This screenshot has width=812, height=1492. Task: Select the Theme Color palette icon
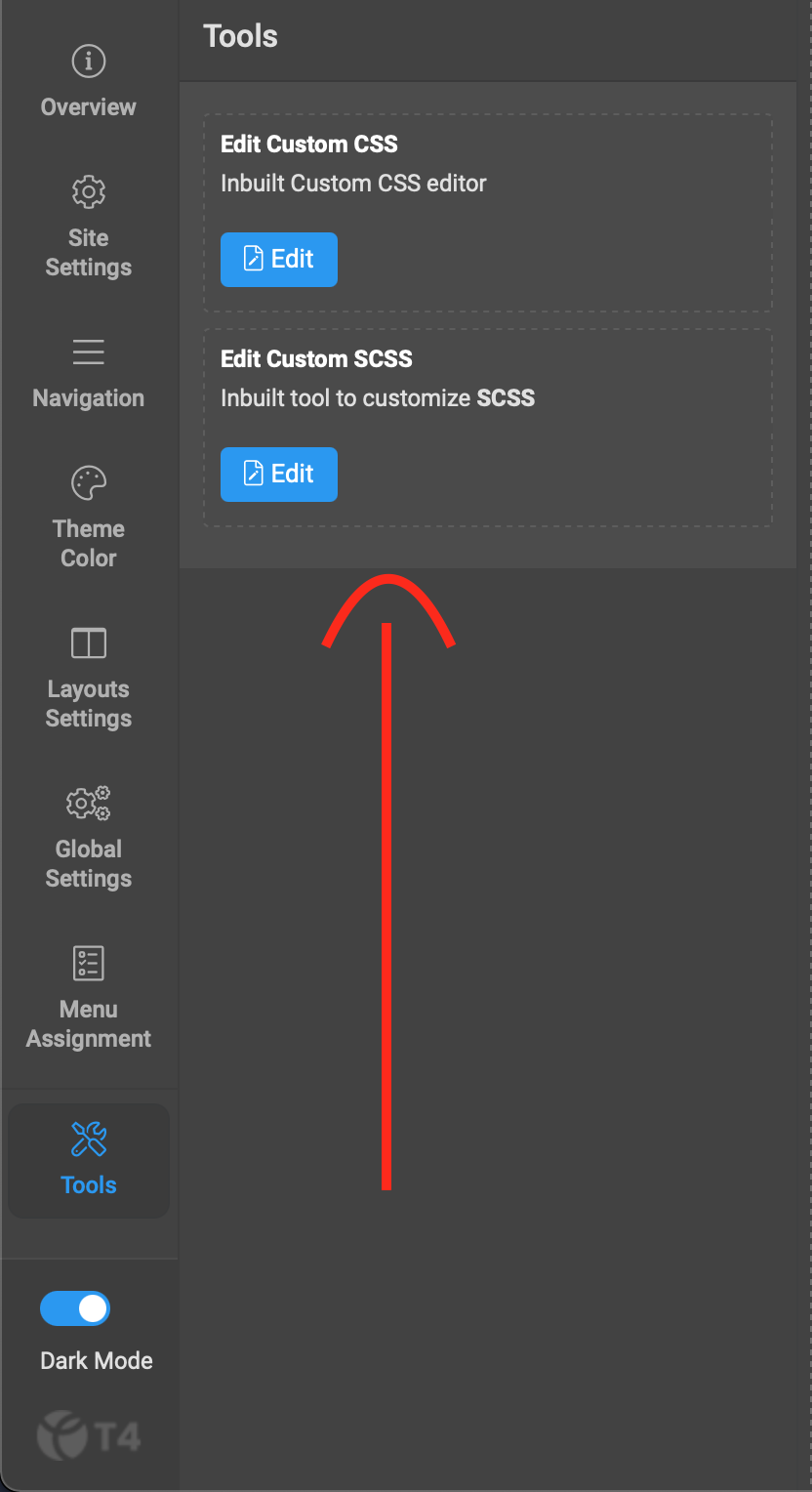(x=89, y=482)
